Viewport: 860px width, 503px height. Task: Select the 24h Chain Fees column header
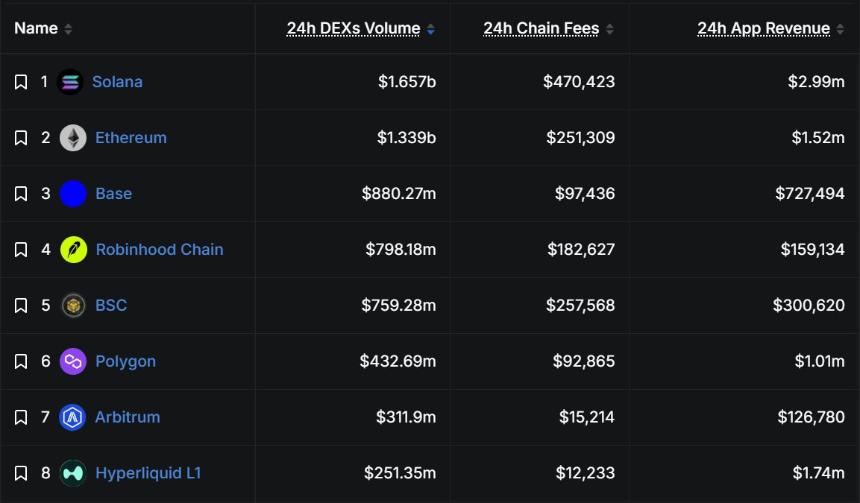[x=541, y=28]
